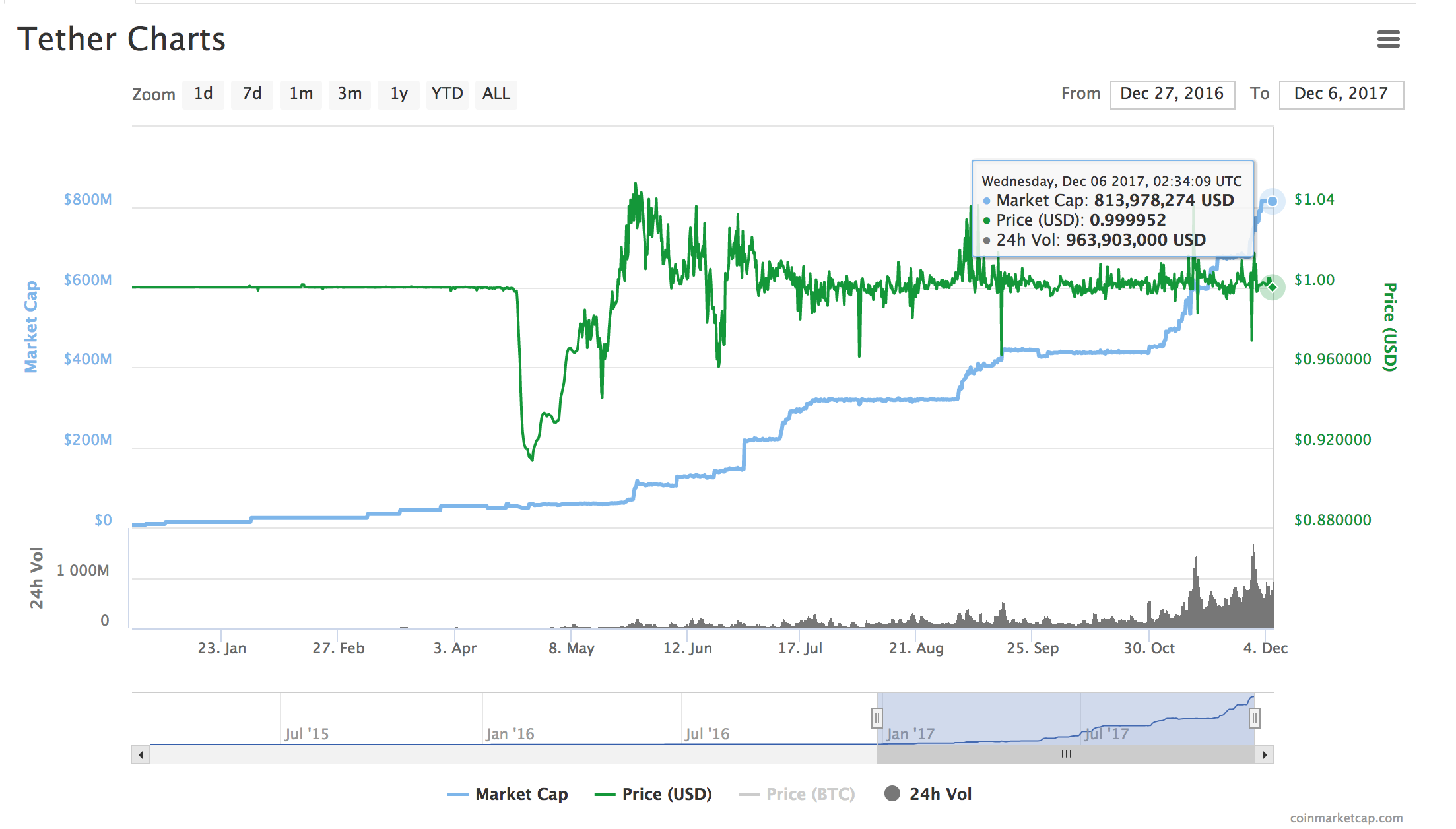Click Market Cap value 813,978,274 USD in tooltip
Viewport: 1456px width, 829px height.
[x=1164, y=200]
